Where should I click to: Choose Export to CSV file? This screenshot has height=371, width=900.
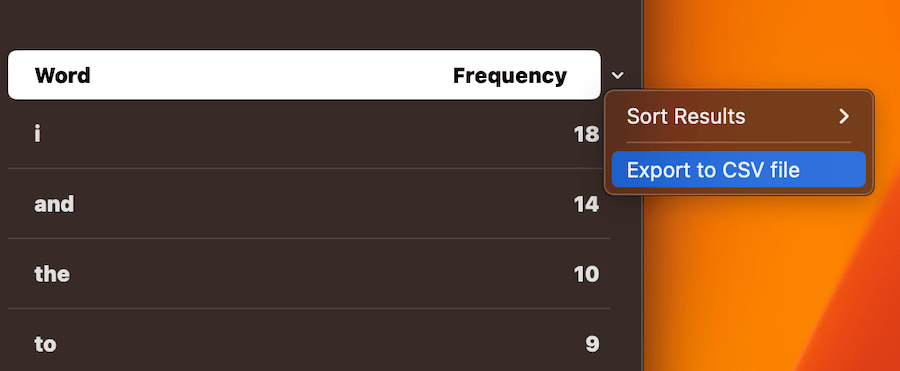point(739,170)
